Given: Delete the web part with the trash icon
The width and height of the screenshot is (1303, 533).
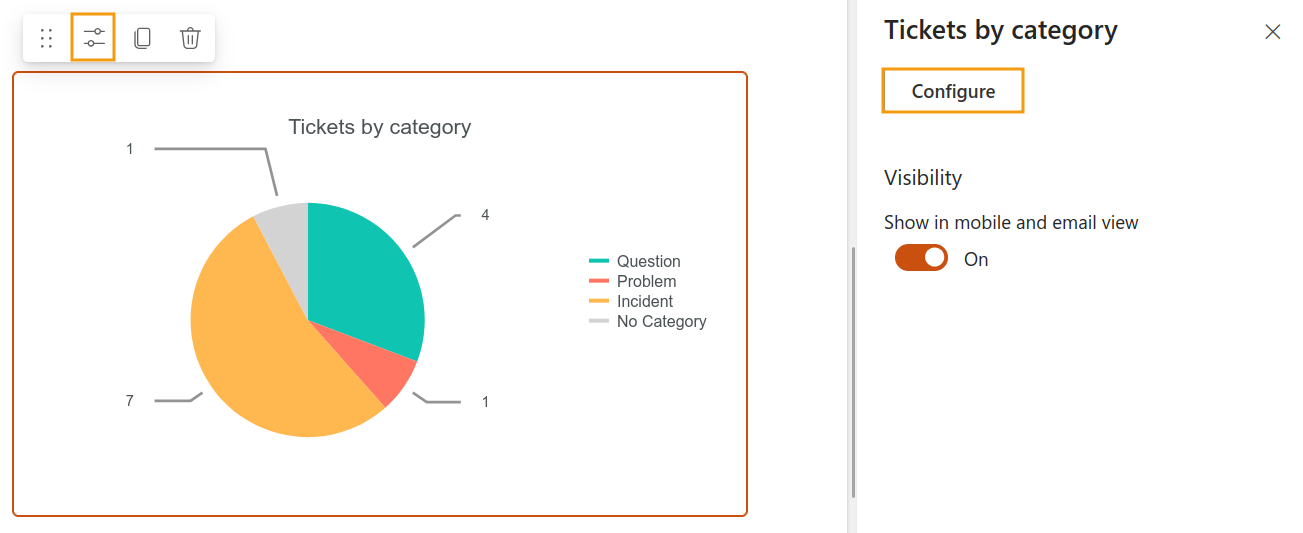Looking at the screenshot, I should (x=190, y=38).
